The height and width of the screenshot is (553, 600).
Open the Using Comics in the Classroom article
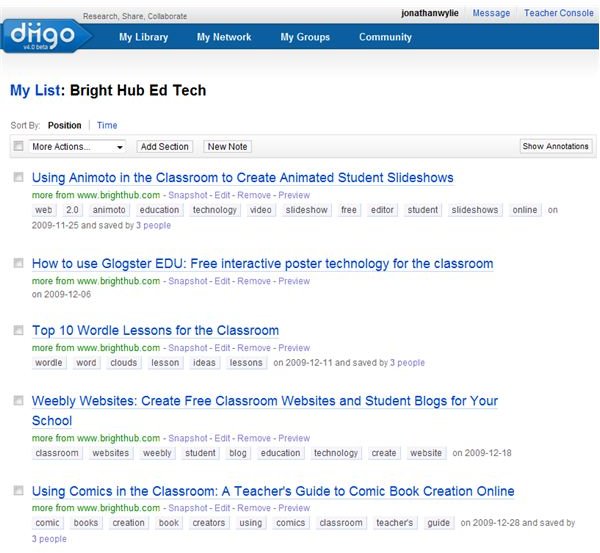click(273, 491)
